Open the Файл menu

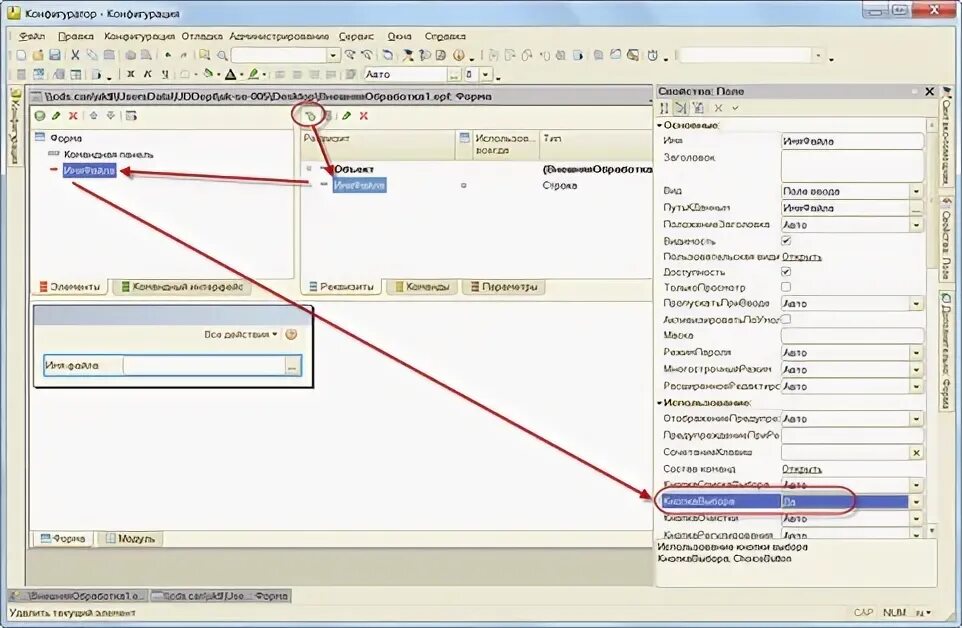[31, 36]
